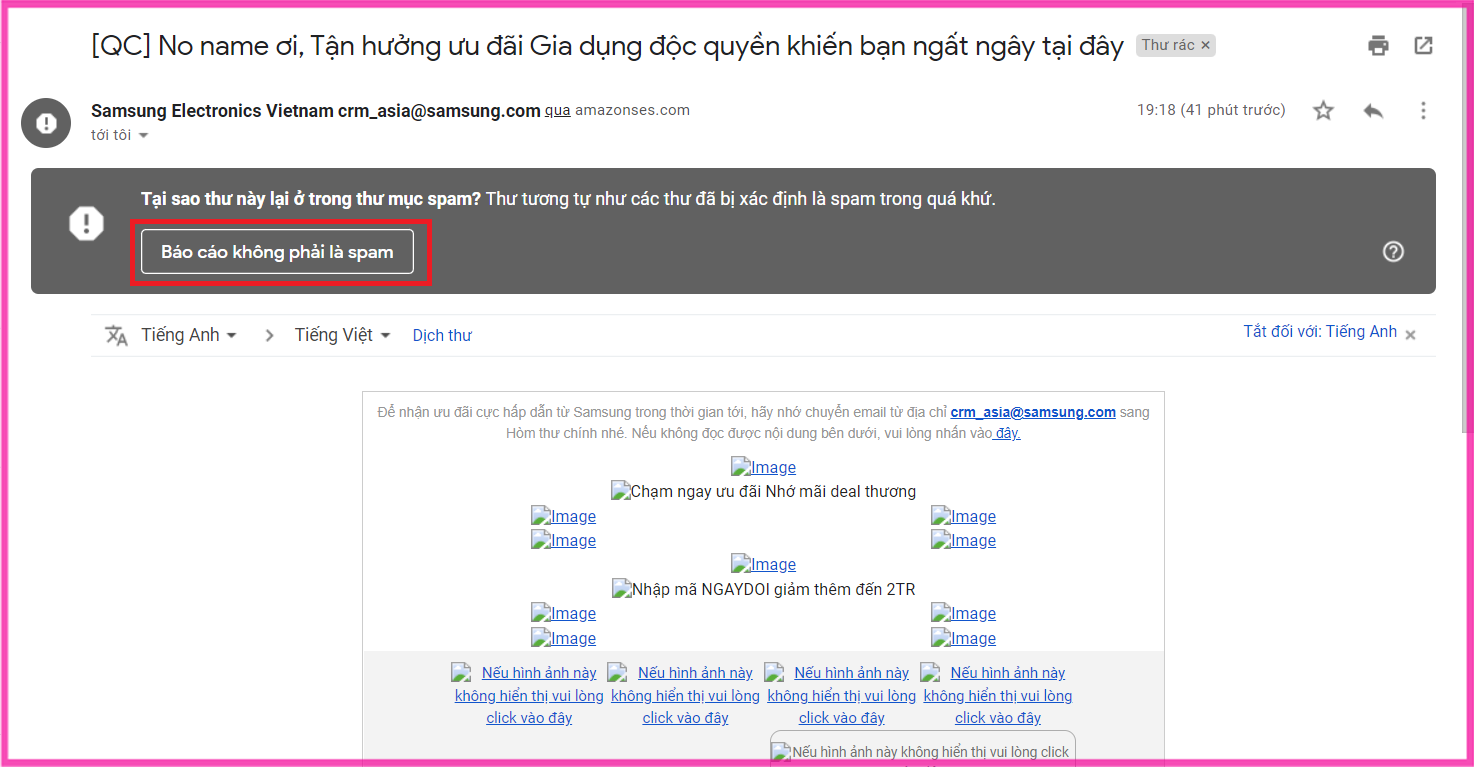Image resolution: width=1474 pixels, height=767 pixels.
Task: Remove the Thư rác label with x
Action: [x=1206, y=45]
